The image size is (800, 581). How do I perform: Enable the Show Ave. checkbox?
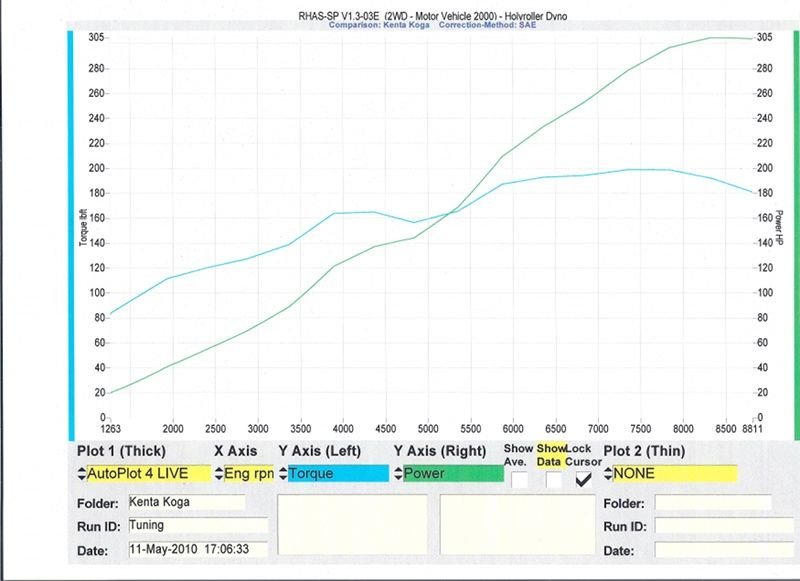coord(519,480)
